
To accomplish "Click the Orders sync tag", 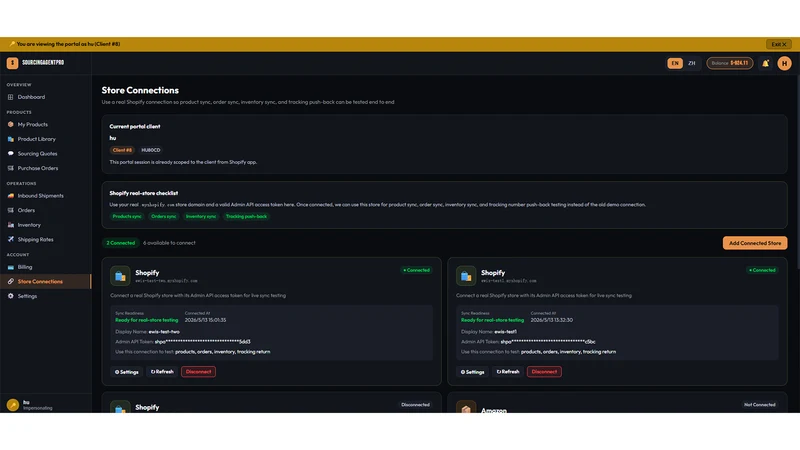I will click(x=164, y=216).
